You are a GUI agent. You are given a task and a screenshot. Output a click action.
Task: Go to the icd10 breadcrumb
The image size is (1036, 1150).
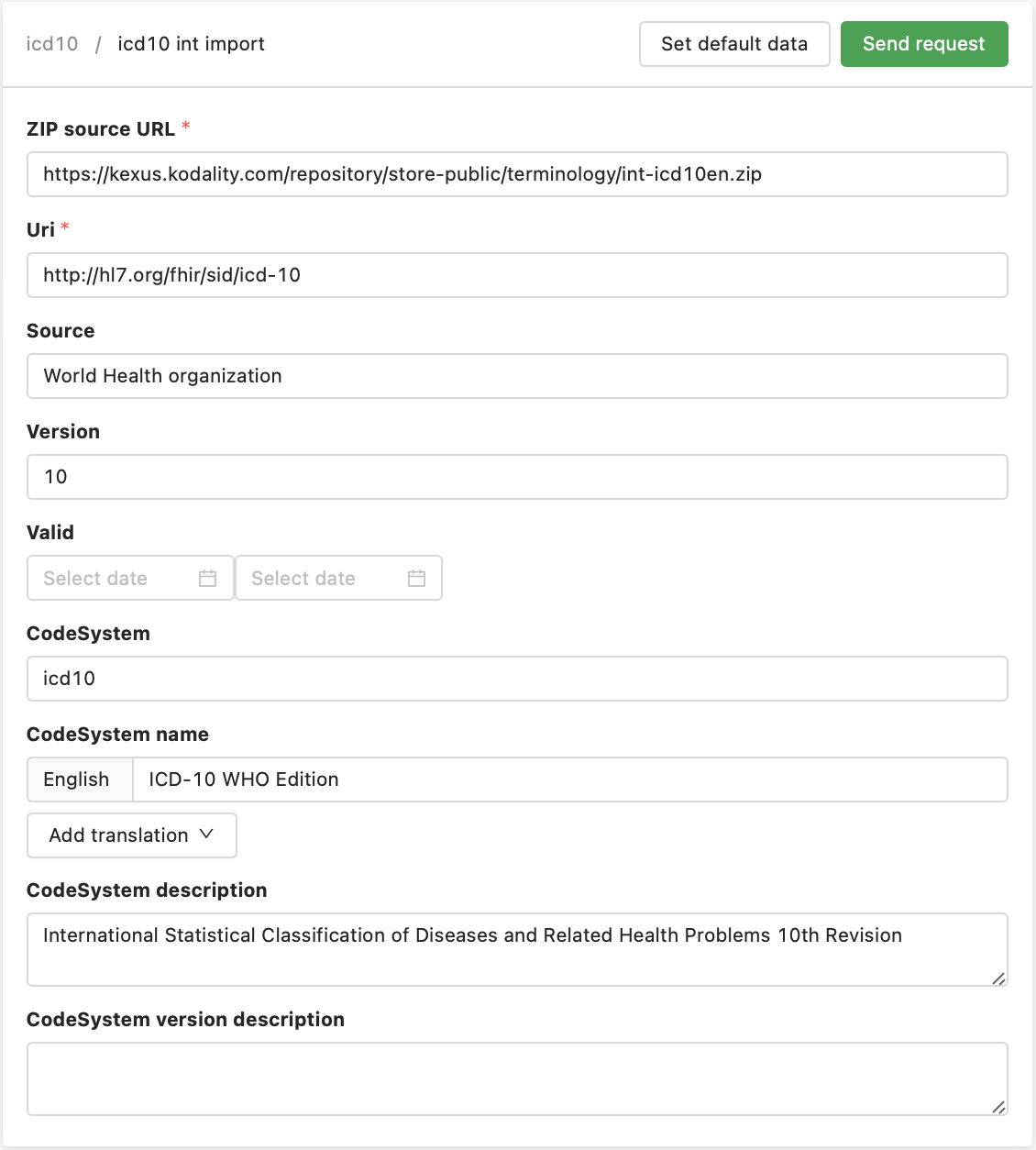pos(52,44)
